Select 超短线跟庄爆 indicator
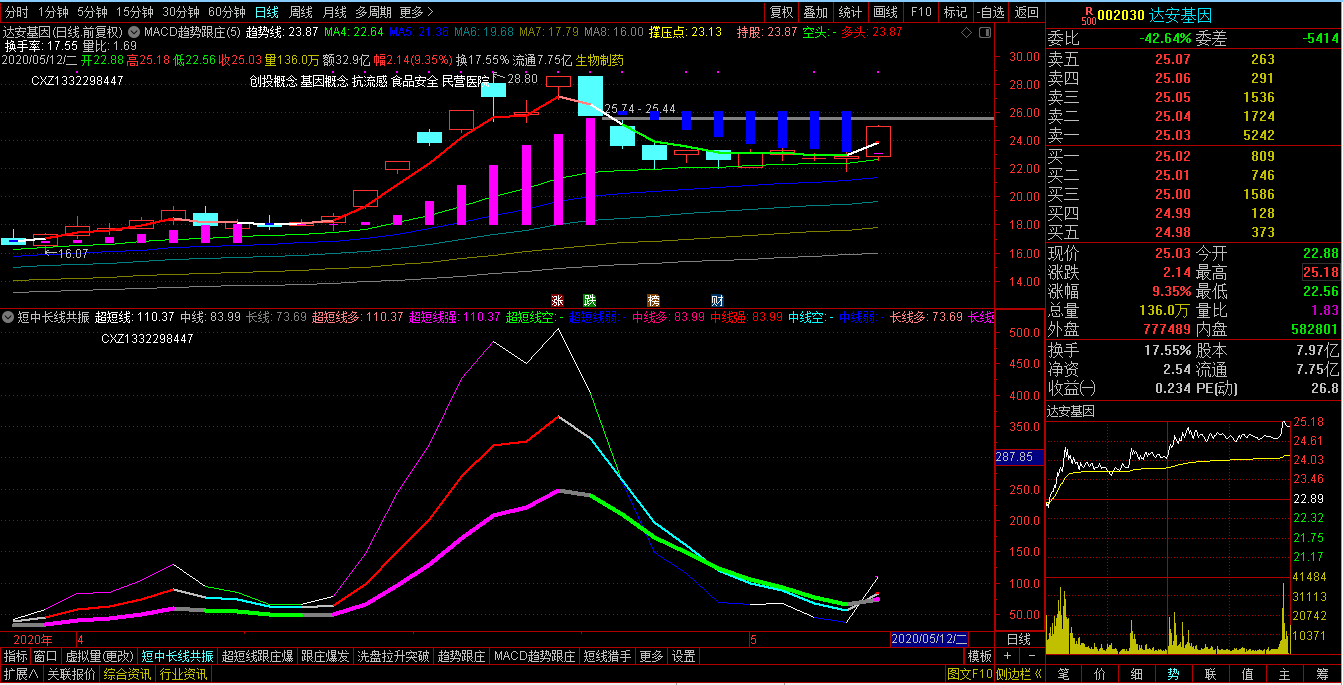The width and height of the screenshot is (1343, 685). pos(257,657)
